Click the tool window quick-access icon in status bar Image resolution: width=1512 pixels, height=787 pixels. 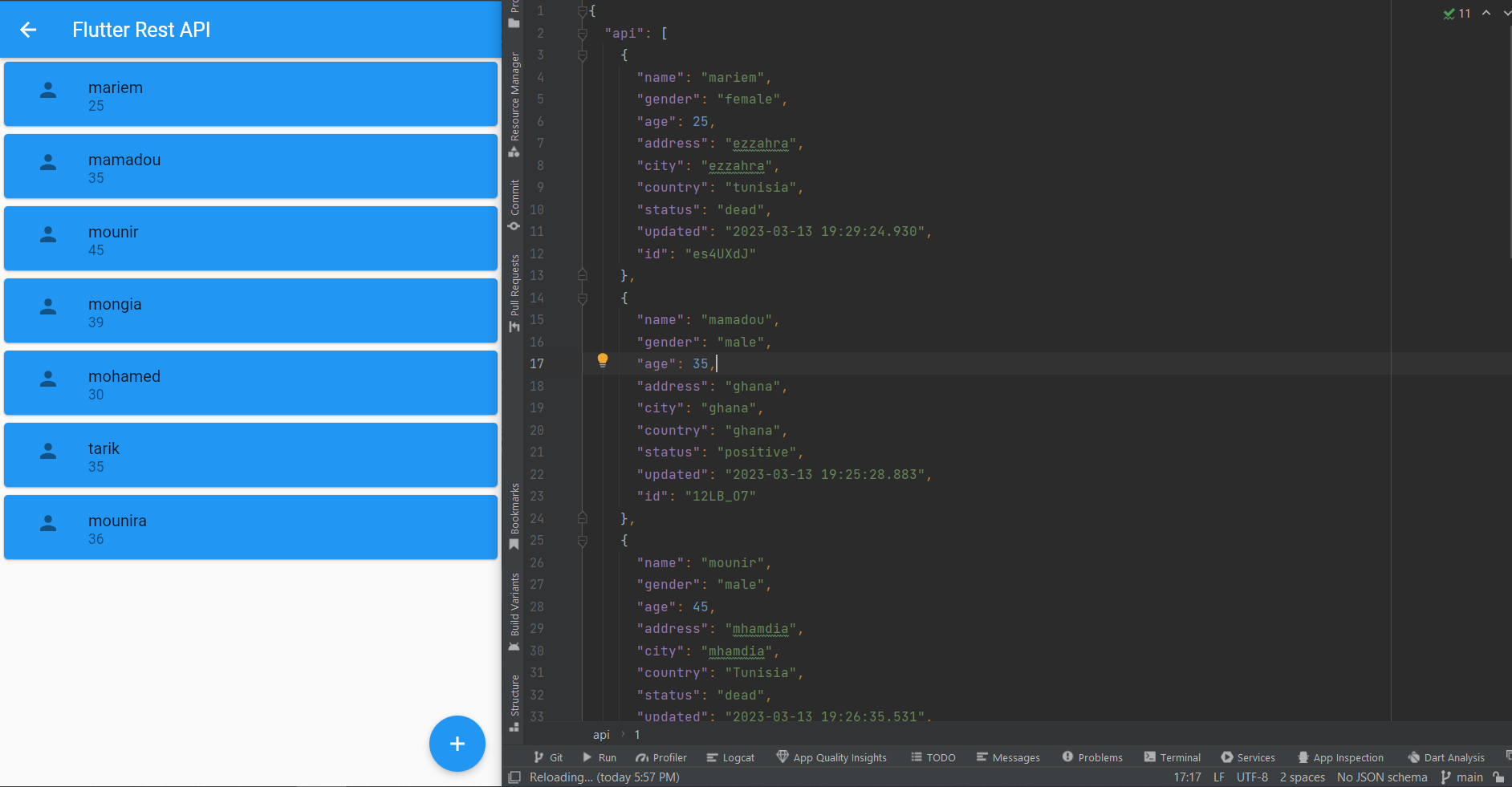coord(514,777)
